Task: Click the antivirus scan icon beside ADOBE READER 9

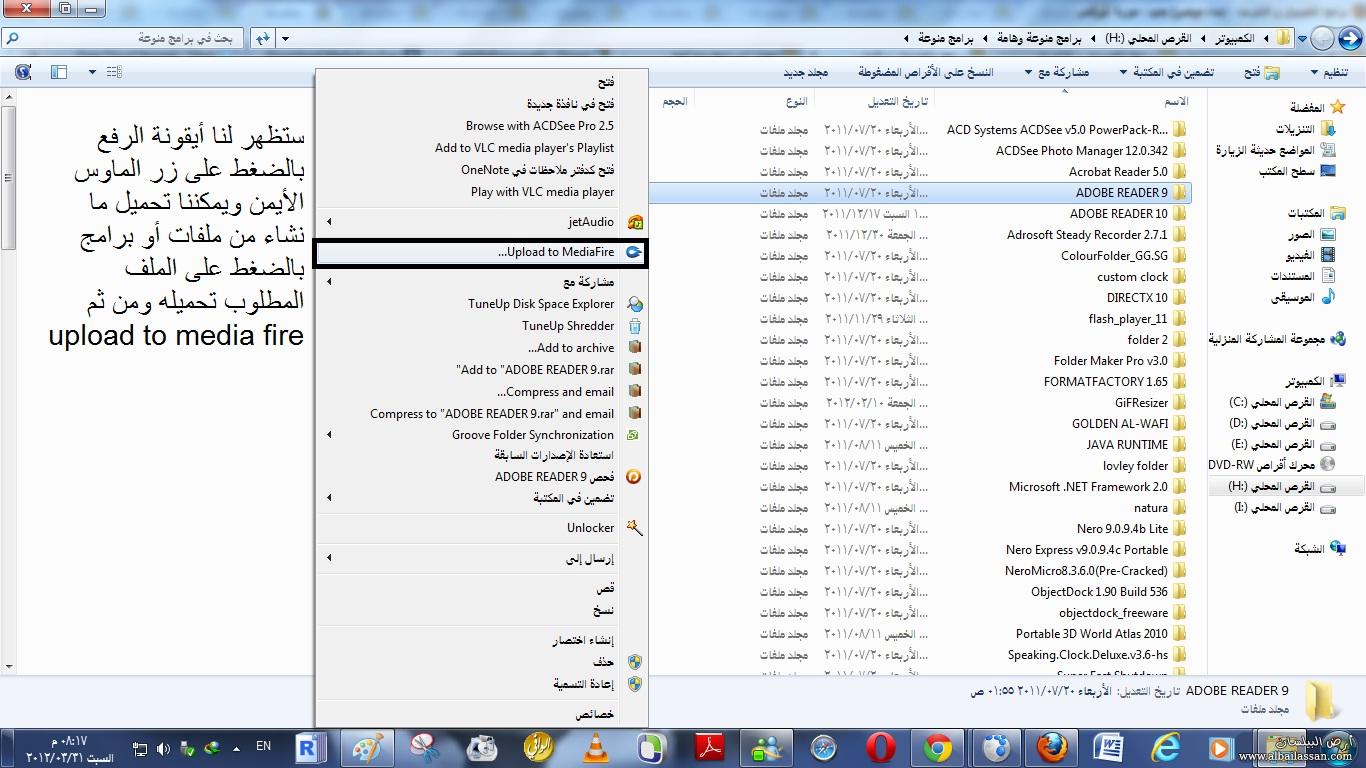Action: coord(633,477)
